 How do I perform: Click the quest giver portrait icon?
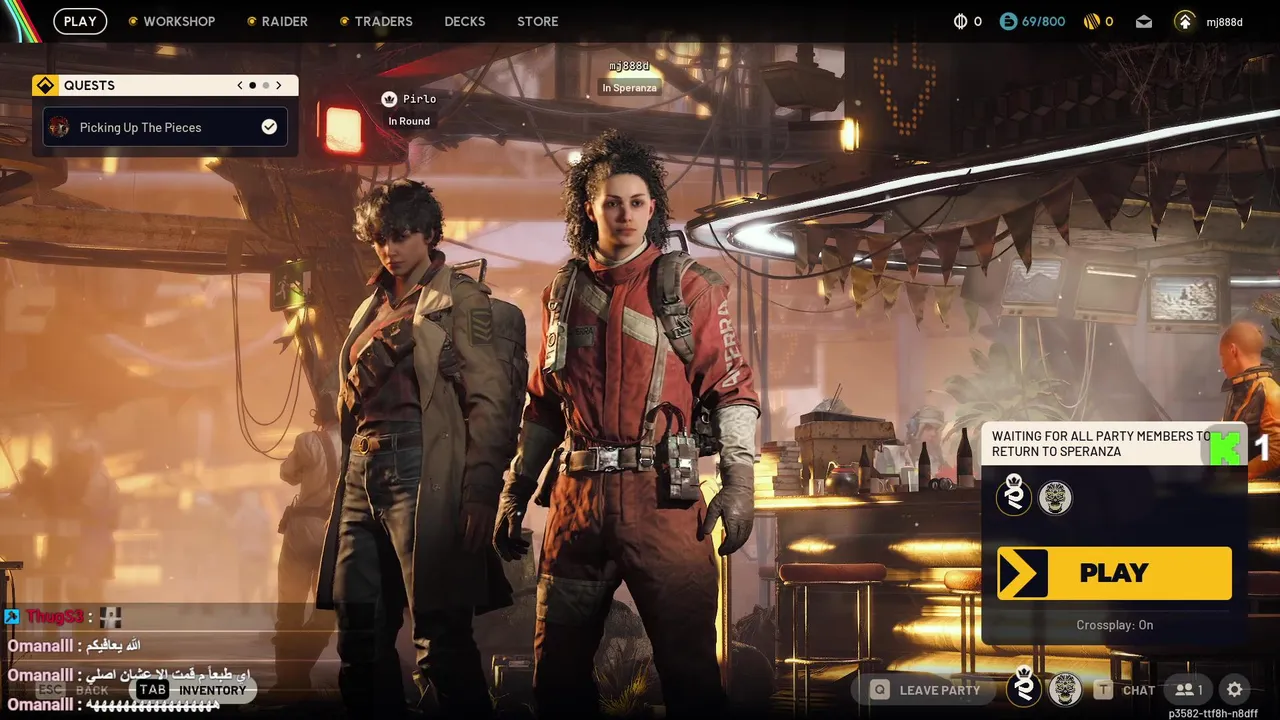click(59, 127)
